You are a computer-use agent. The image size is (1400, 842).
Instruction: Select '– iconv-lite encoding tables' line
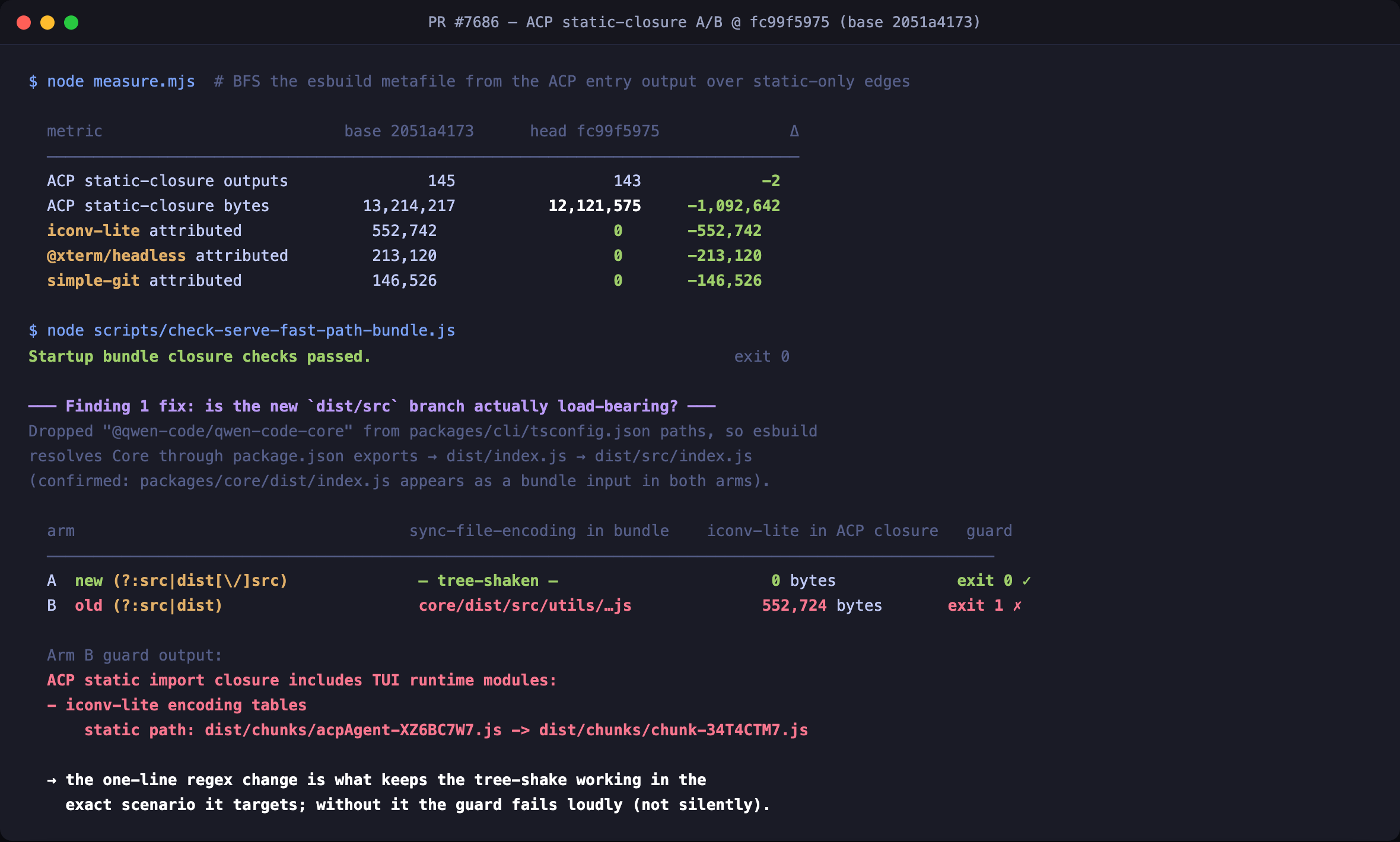point(177,705)
